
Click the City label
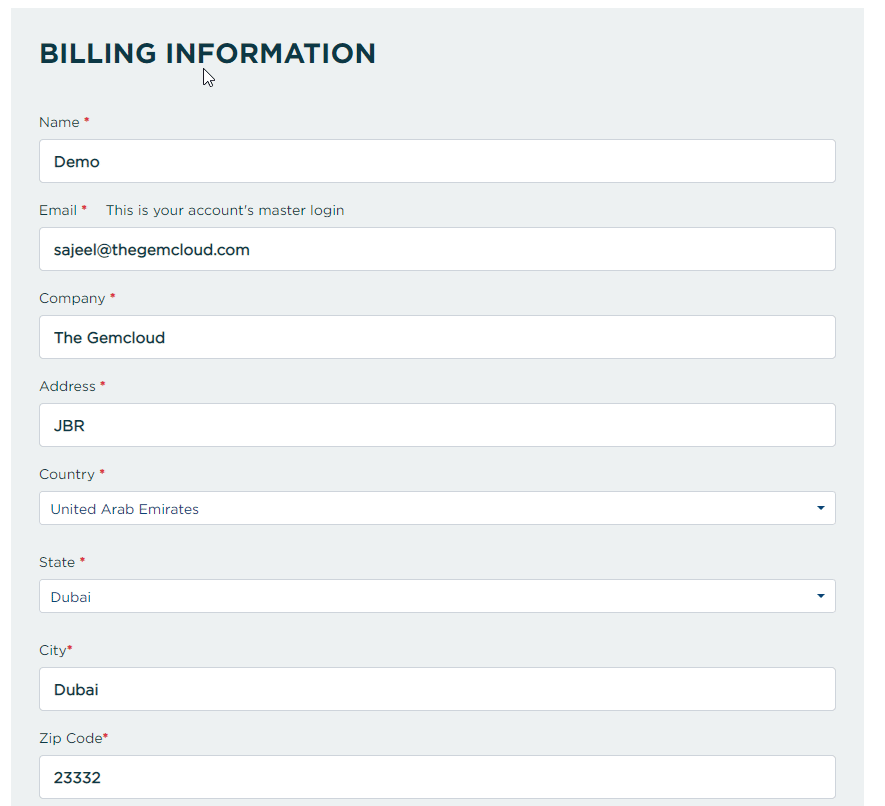[52, 651]
